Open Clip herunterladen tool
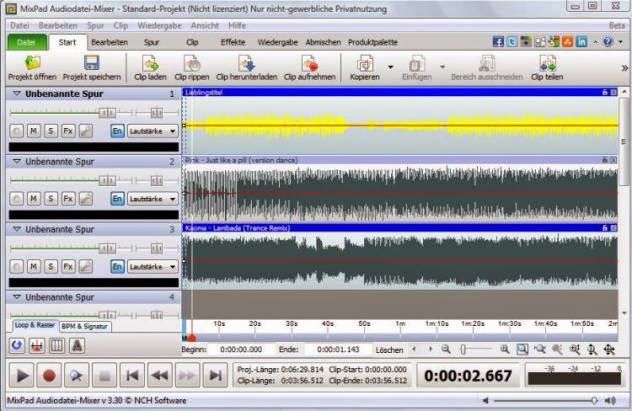Viewport: 632px width, 411px height. 246,68
